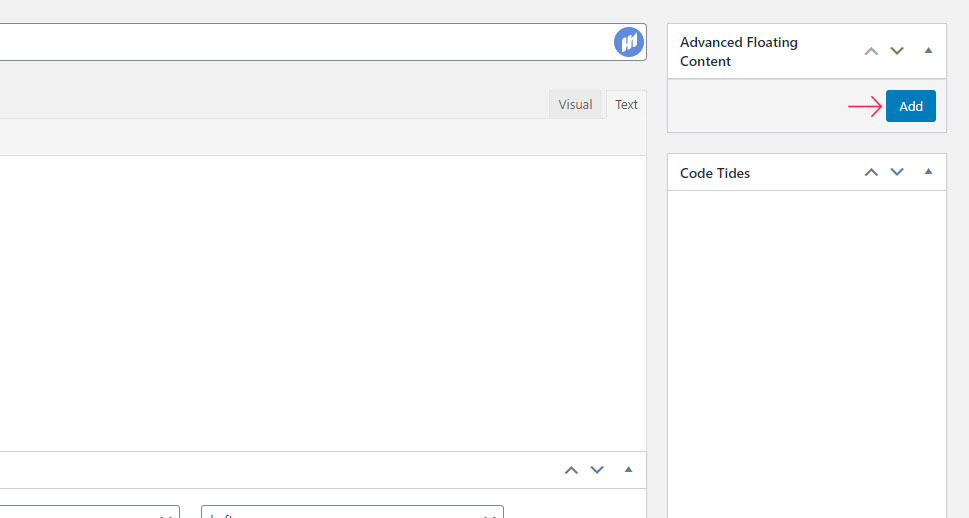This screenshot has height=518, width=969.
Task: Click inside the main content editor area
Action: pyautogui.click(x=323, y=303)
